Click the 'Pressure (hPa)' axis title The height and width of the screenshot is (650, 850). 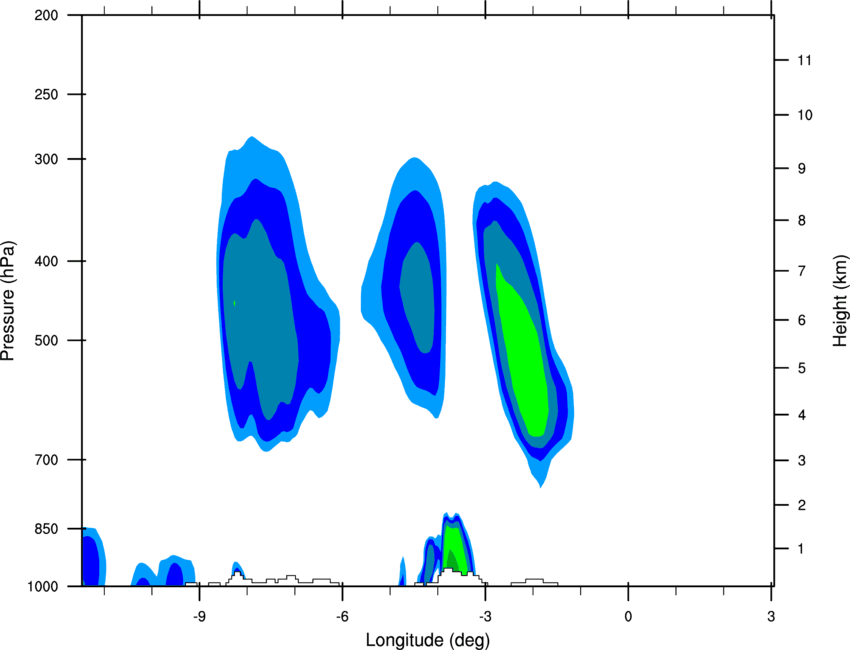[x=8, y=301]
